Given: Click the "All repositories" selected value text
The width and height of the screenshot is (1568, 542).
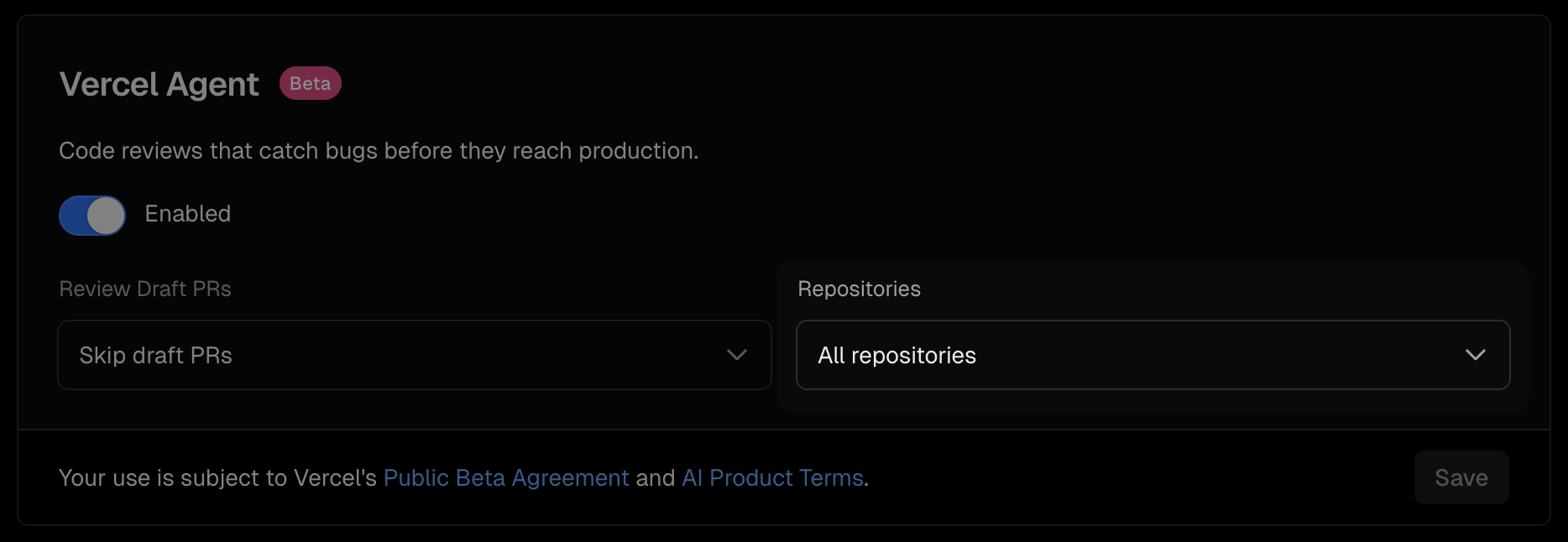Looking at the screenshot, I should tap(896, 356).
